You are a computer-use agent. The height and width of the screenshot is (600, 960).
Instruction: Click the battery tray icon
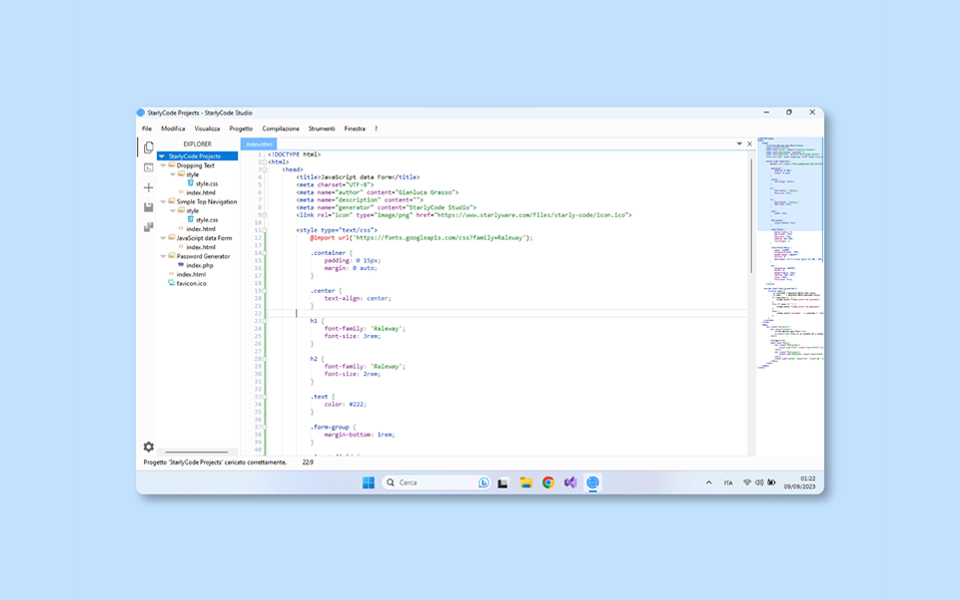(x=771, y=482)
